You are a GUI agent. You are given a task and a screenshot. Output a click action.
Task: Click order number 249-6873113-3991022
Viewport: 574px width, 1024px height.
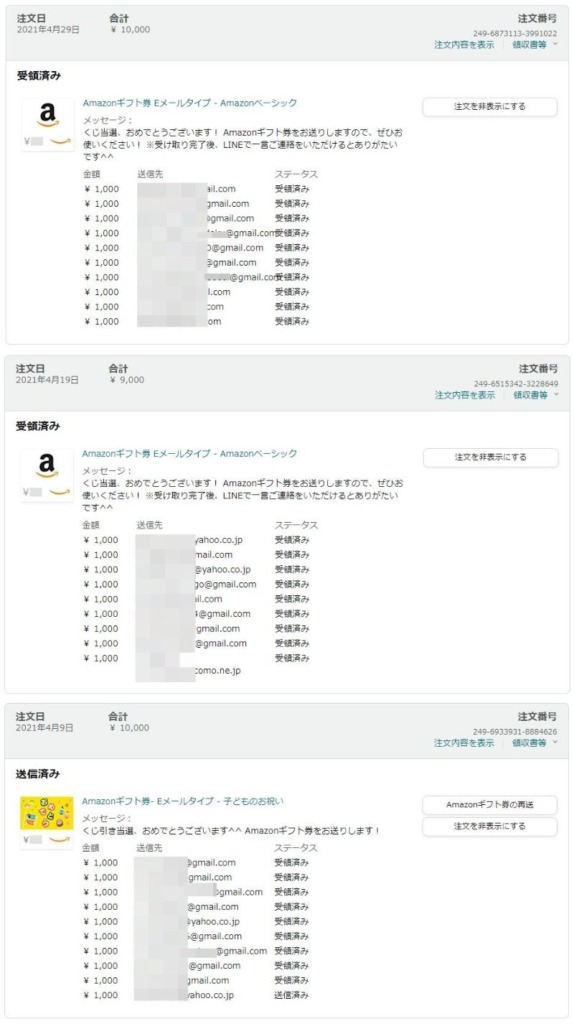coord(515,33)
